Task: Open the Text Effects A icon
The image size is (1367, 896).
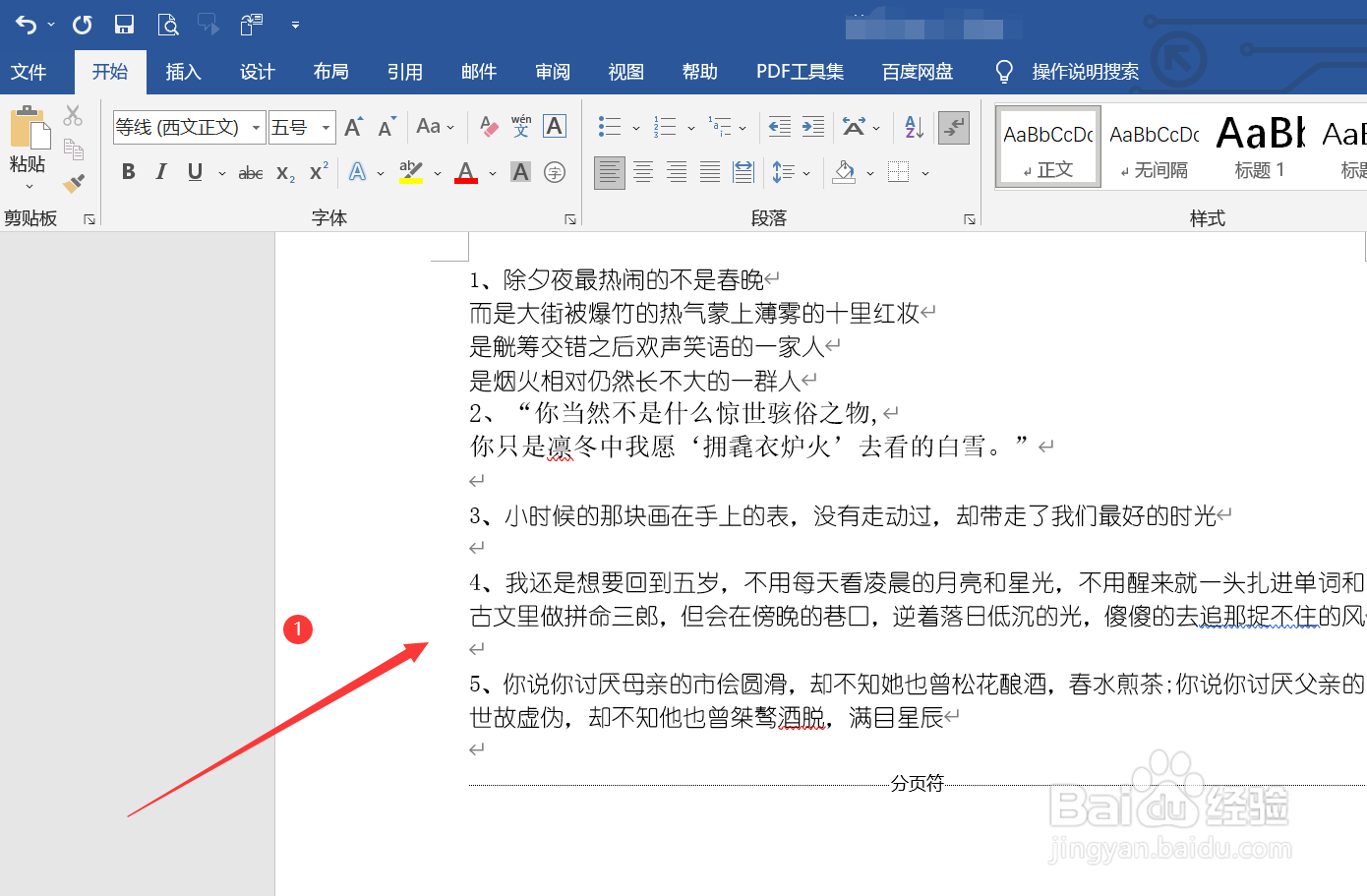Action: [x=358, y=172]
